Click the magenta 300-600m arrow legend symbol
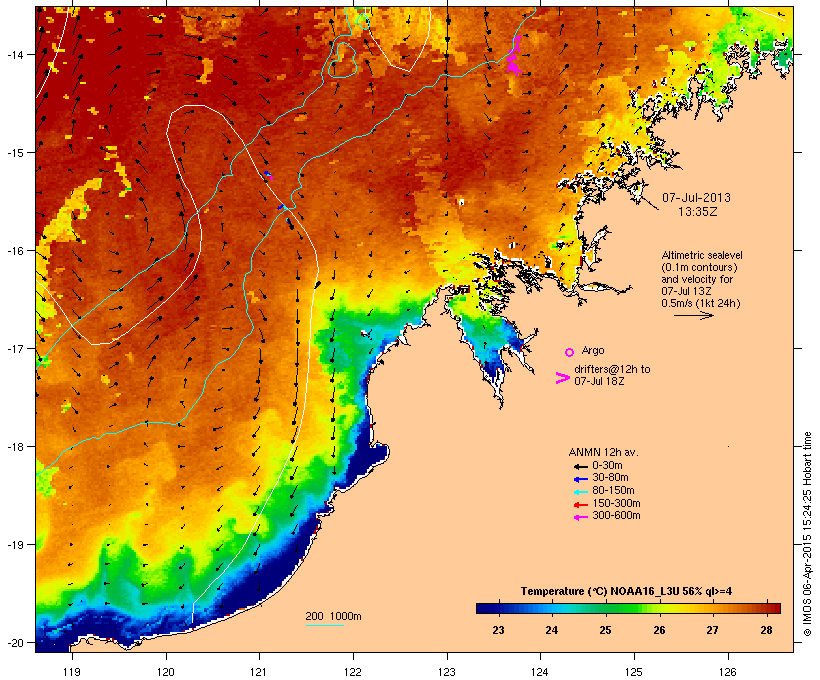 [x=580, y=517]
